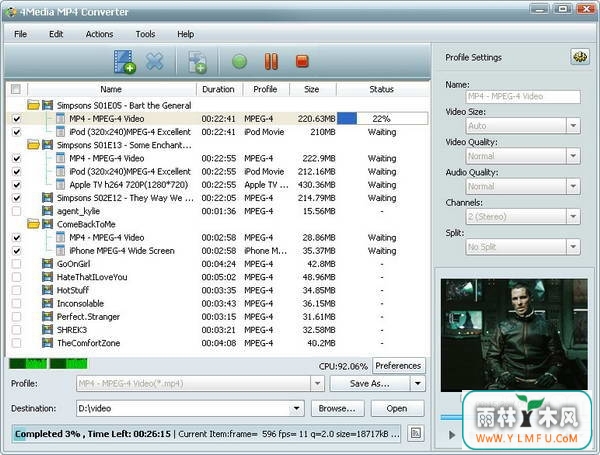Click the Open destination button

[397, 408]
